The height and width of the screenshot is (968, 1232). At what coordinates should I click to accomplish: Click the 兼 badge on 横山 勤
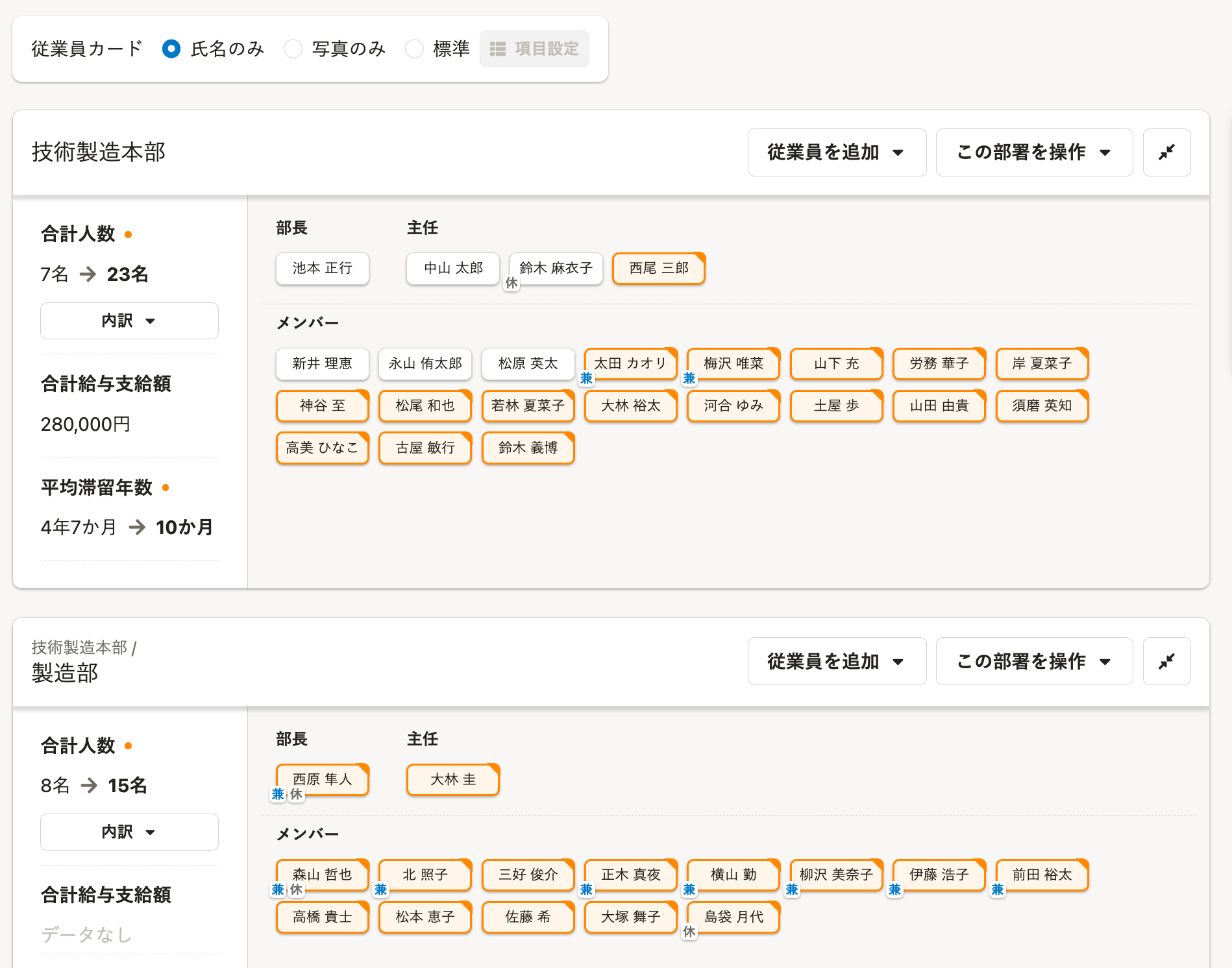[x=689, y=889]
